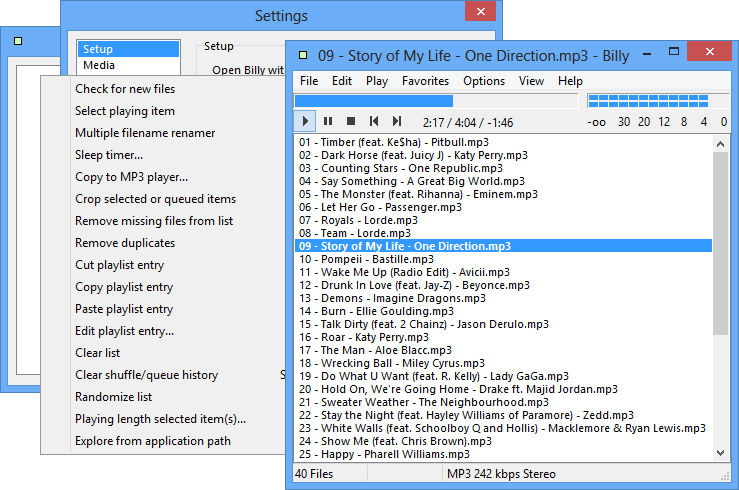Open the View menu
The height and width of the screenshot is (490, 739).
531,81
